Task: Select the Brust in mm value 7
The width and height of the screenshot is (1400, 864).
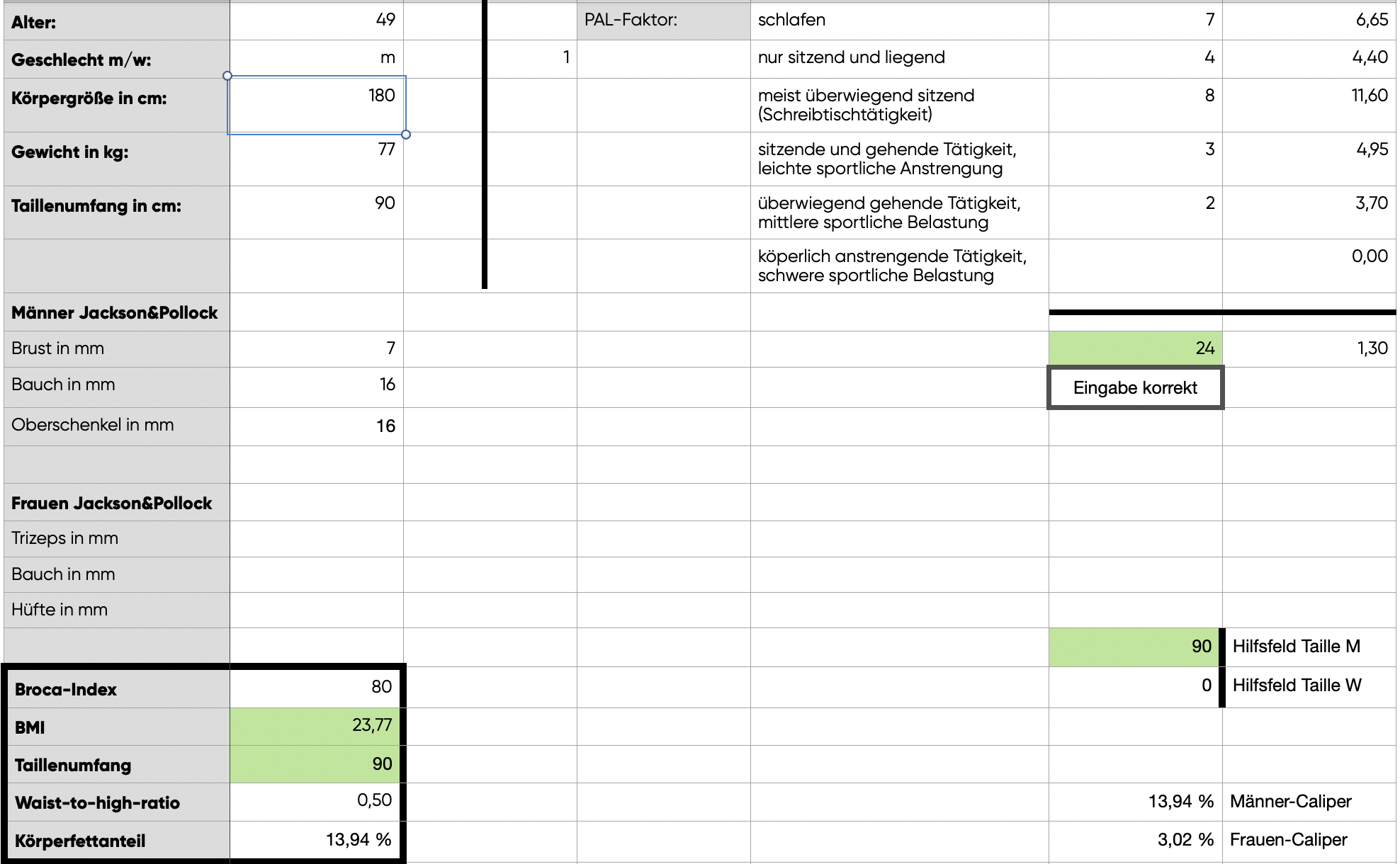Action: (316, 348)
